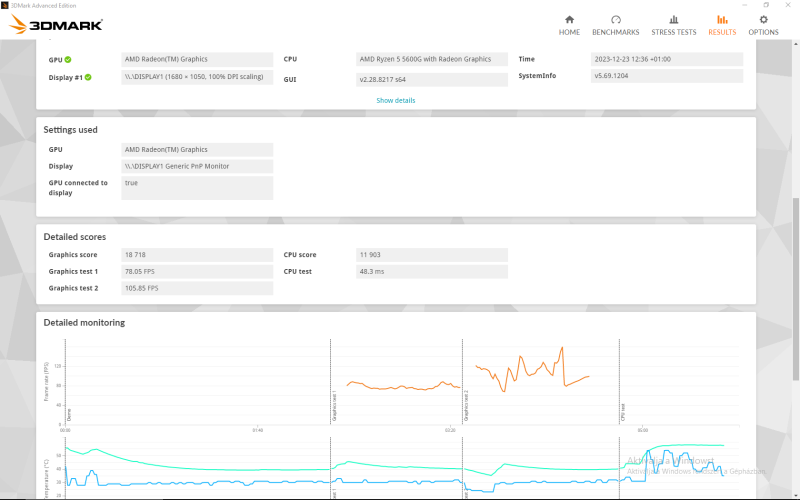The image size is (800, 500).
Task: Open Options gear icon
Action: point(763,19)
